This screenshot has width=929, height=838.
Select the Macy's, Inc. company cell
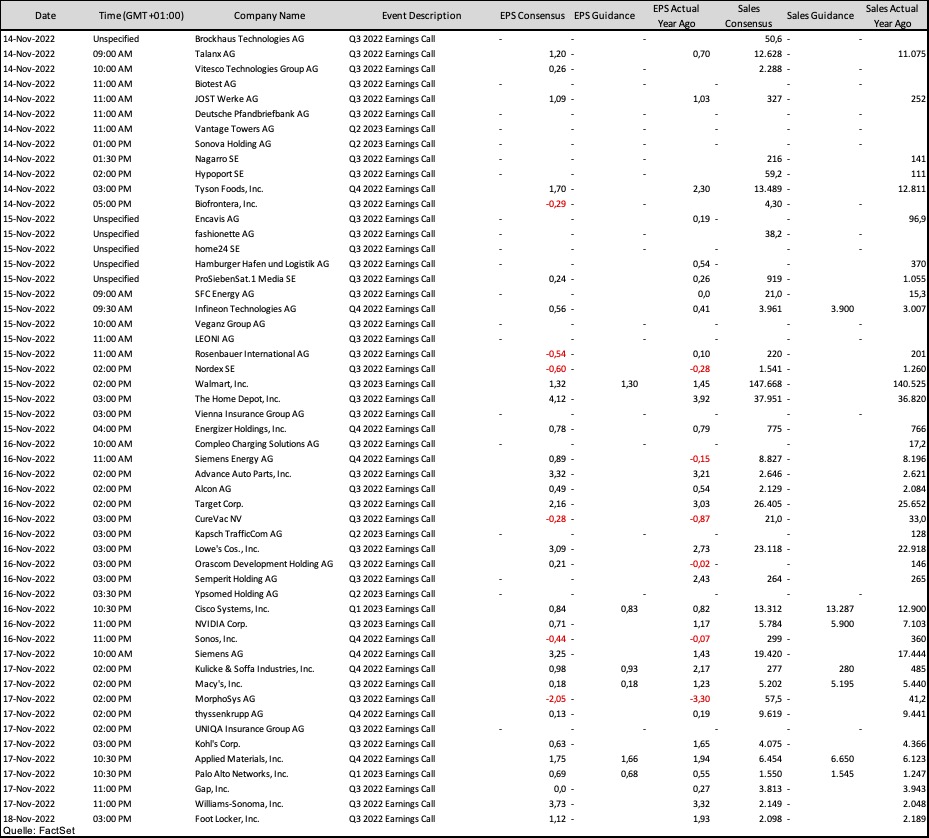(219, 685)
